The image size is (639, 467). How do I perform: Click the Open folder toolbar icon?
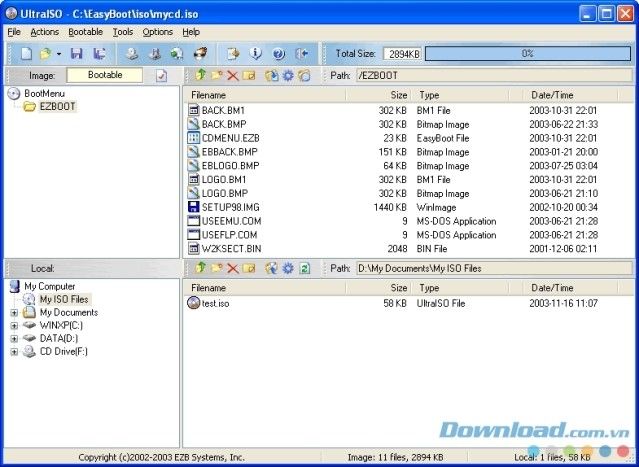pyautogui.click(x=45, y=53)
